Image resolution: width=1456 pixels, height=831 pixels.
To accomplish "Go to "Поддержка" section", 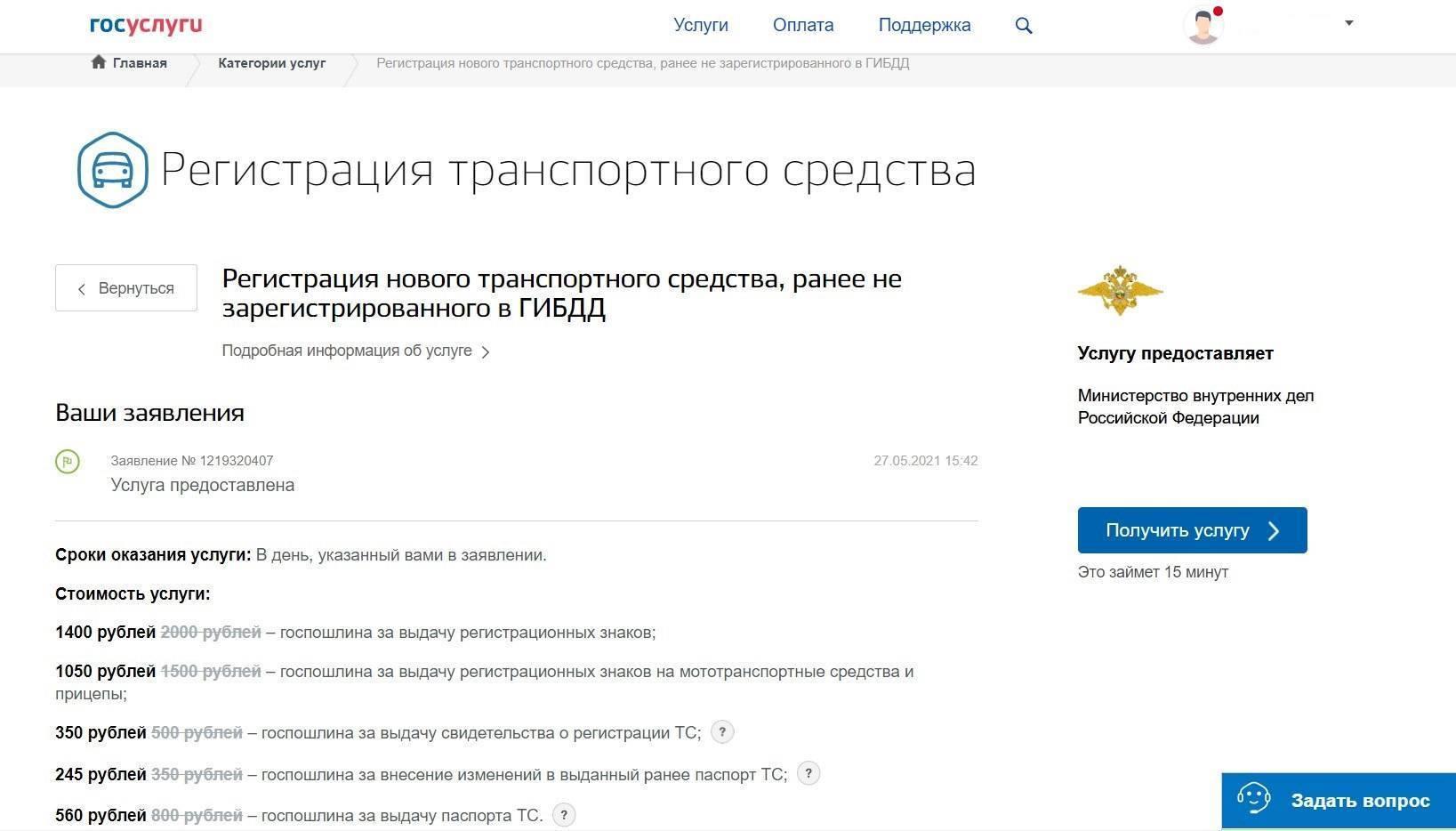I will coord(924,25).
